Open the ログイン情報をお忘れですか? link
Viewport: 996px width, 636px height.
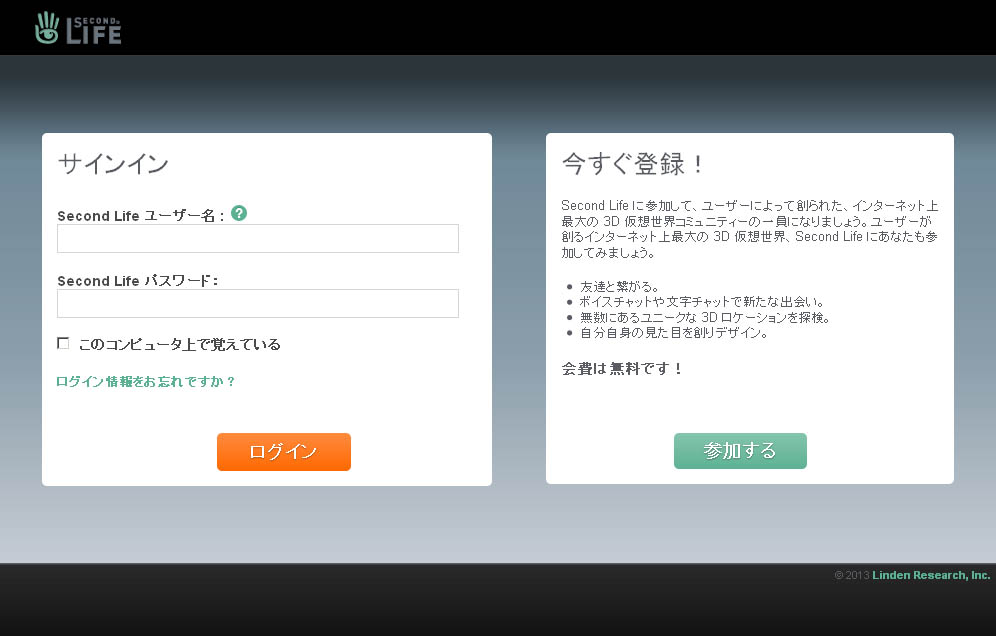145,381
